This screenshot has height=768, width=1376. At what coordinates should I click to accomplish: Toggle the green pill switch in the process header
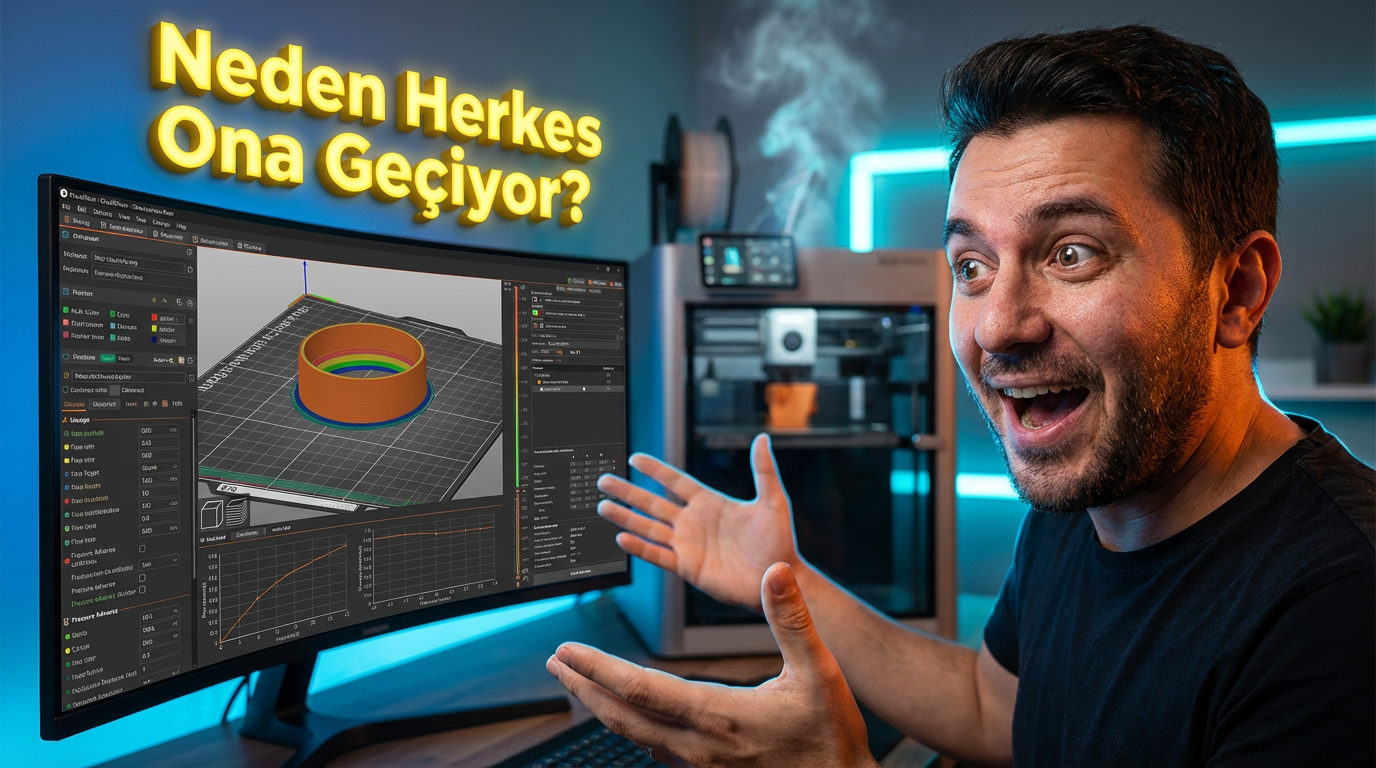point(107,357)
